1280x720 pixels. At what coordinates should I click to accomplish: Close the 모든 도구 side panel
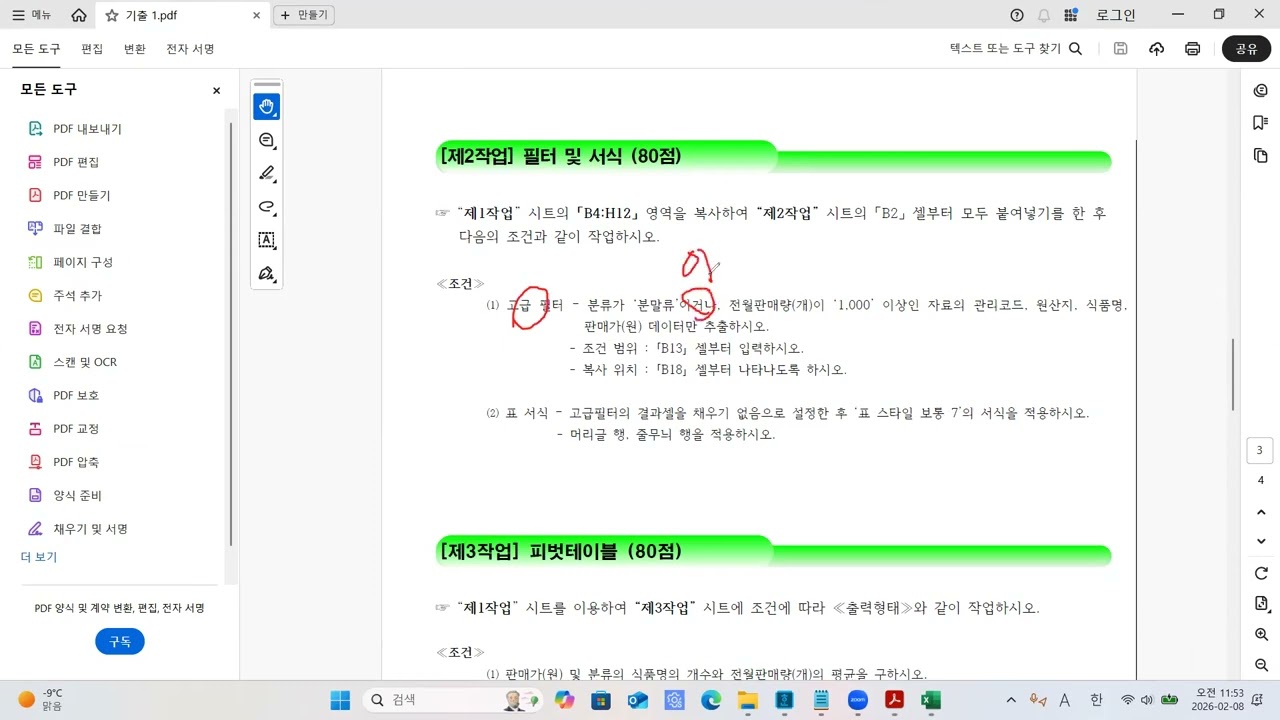coord(216,91)
